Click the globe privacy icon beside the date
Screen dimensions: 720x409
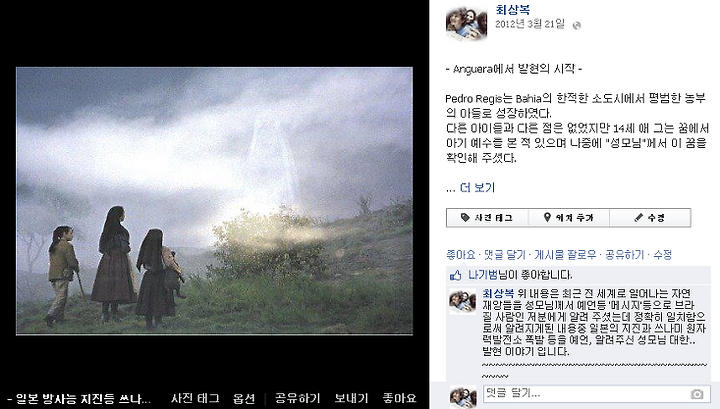[x=577, y=26]
